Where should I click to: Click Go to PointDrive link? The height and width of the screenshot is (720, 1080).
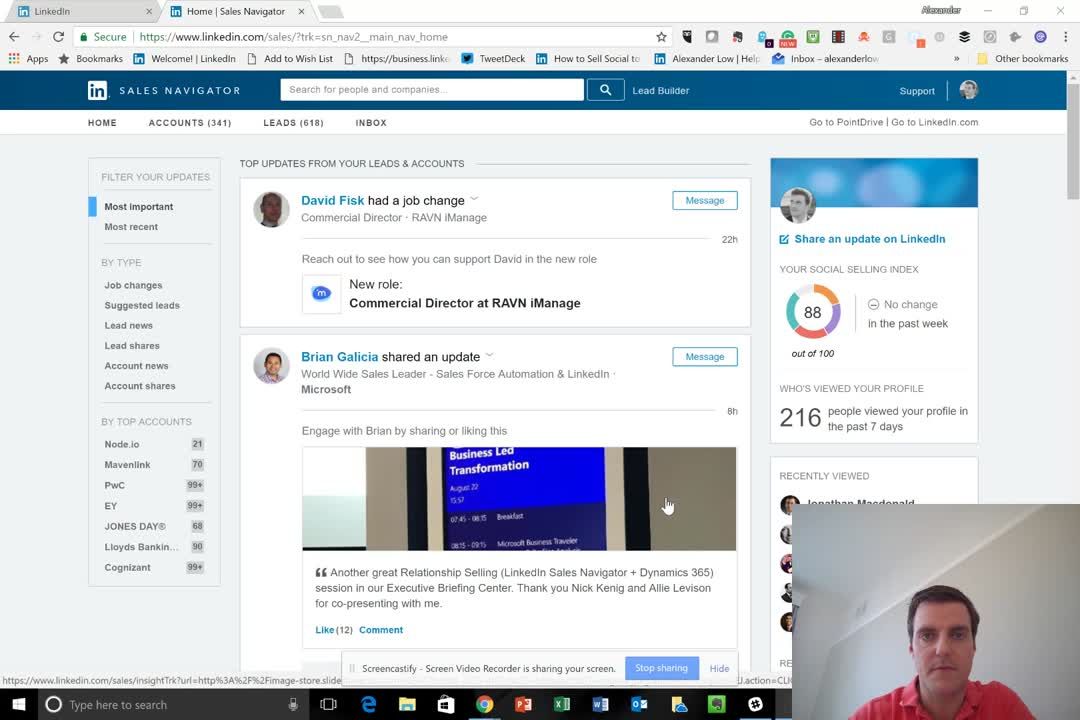[x=846, y=122]
